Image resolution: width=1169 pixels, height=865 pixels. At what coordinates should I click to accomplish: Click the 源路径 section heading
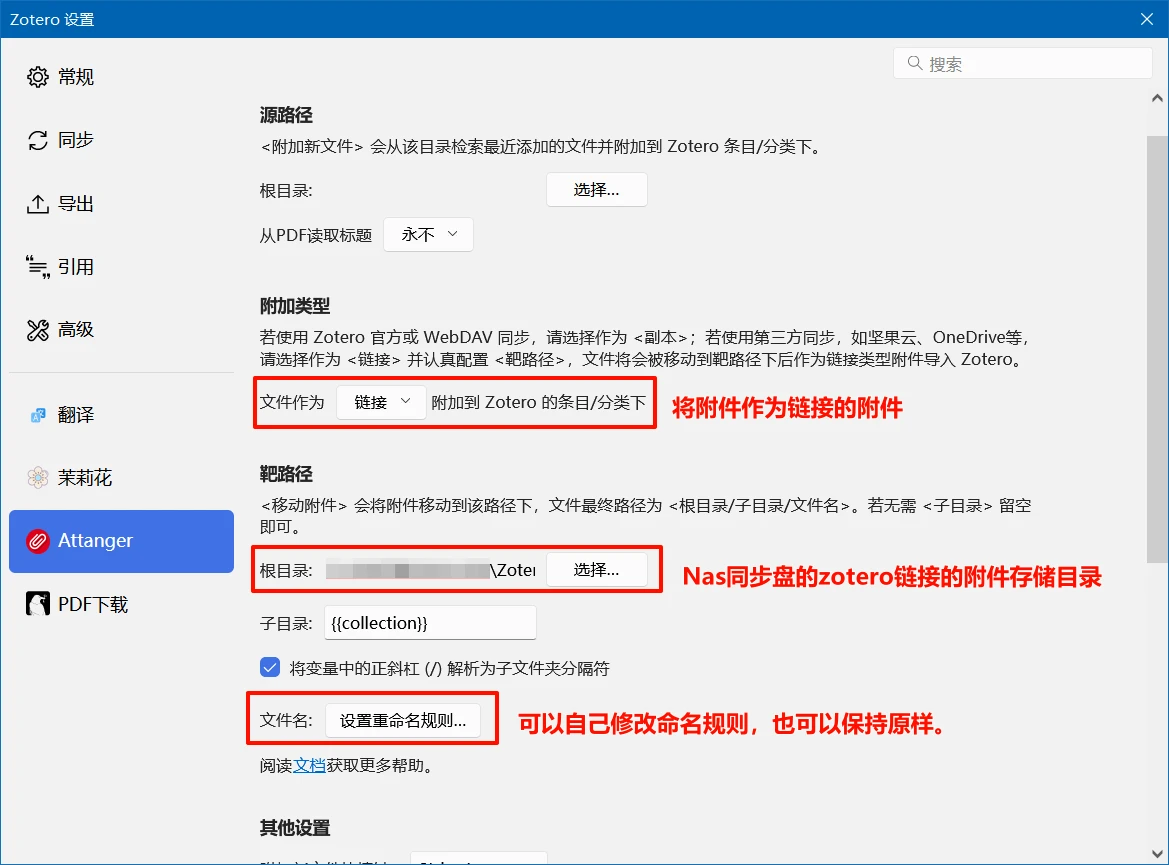(x=286, y=116)
